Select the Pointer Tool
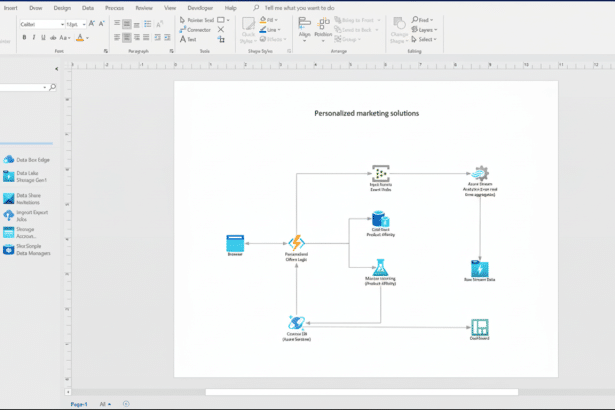The width and height of the screenshot is (615, 410). click(197, 20)
